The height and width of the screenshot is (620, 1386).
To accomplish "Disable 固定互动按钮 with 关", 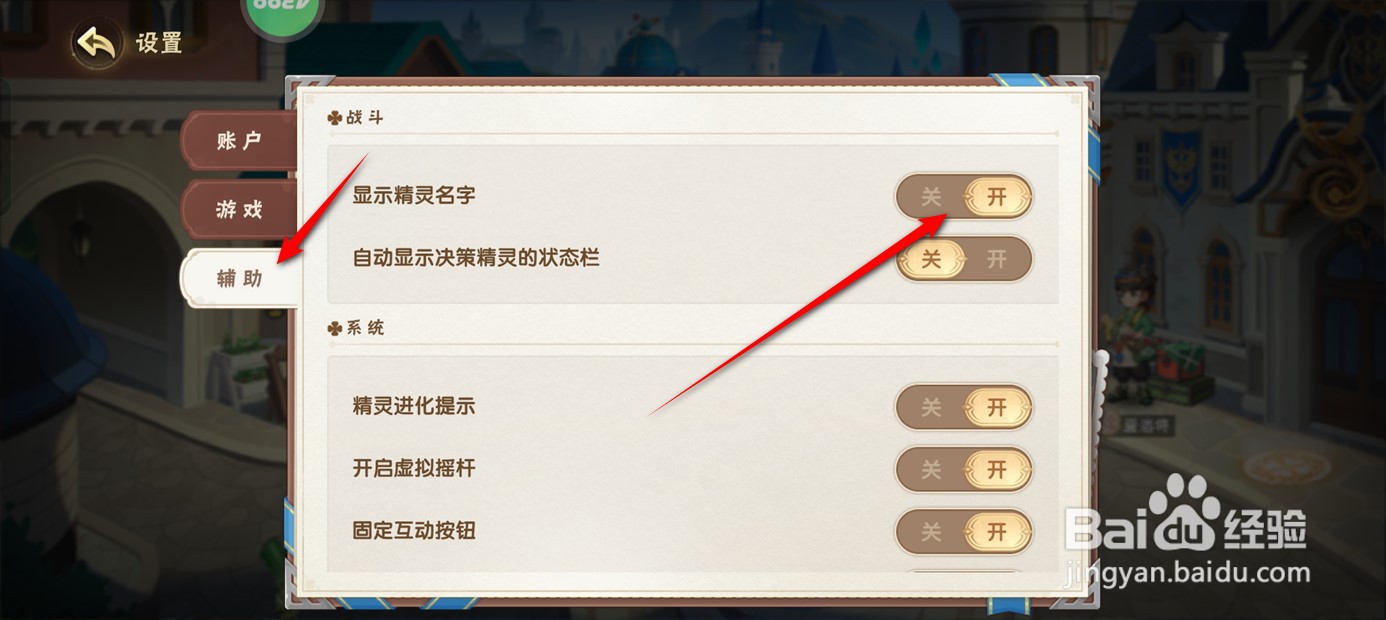I will pos(931,532).
